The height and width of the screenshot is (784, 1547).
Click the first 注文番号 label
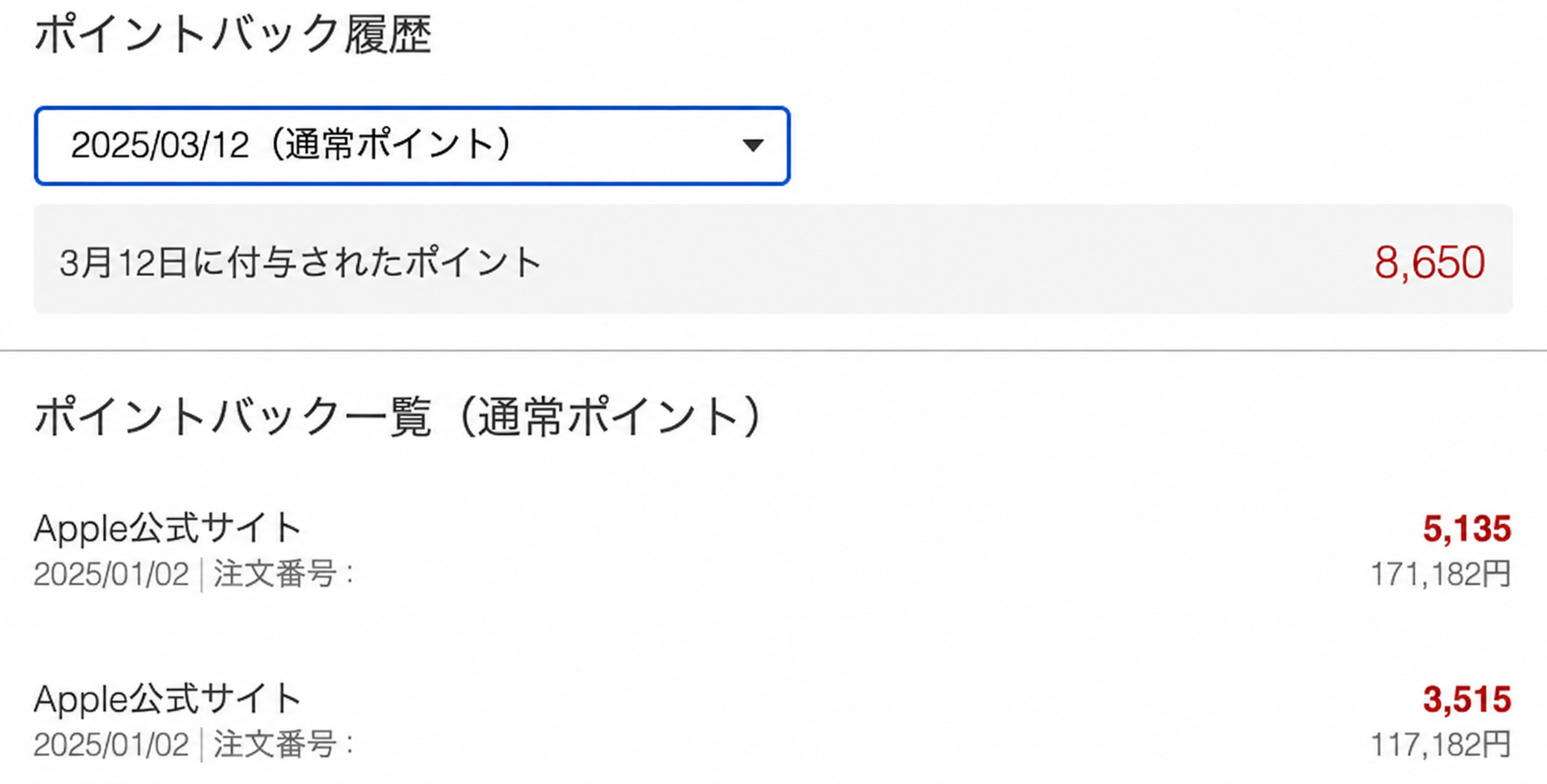point(283,574)
